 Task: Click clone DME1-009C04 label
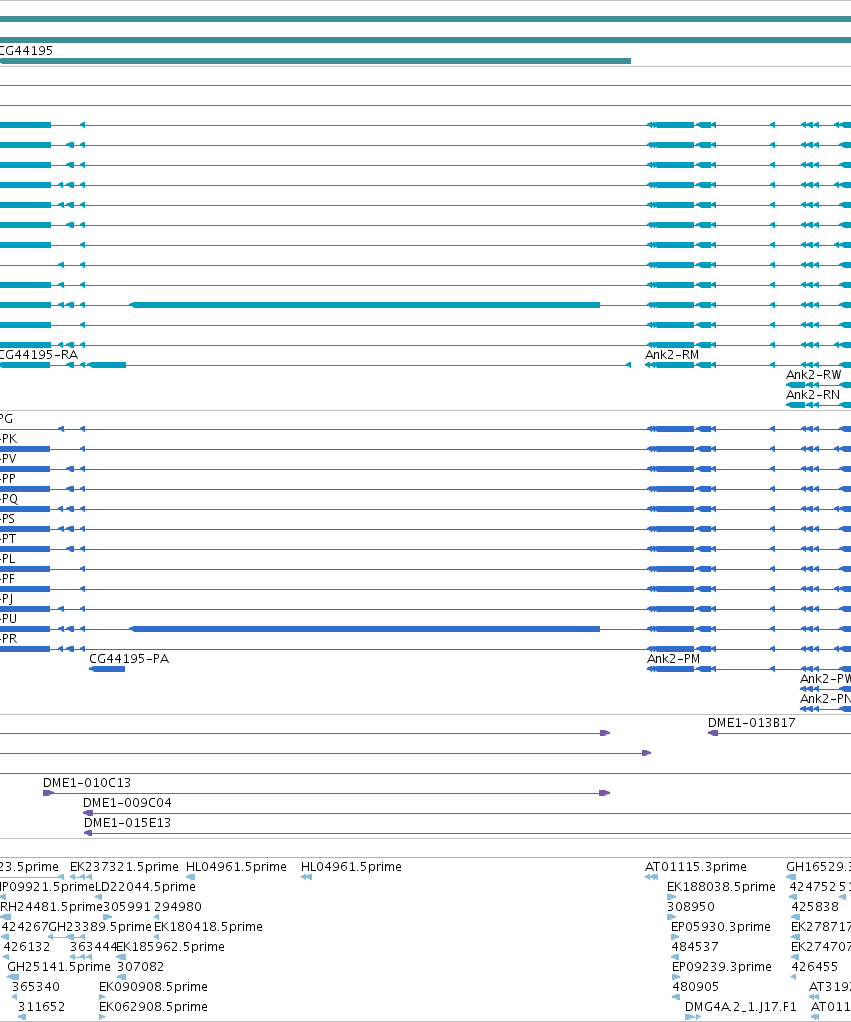(x=127, y=802)
